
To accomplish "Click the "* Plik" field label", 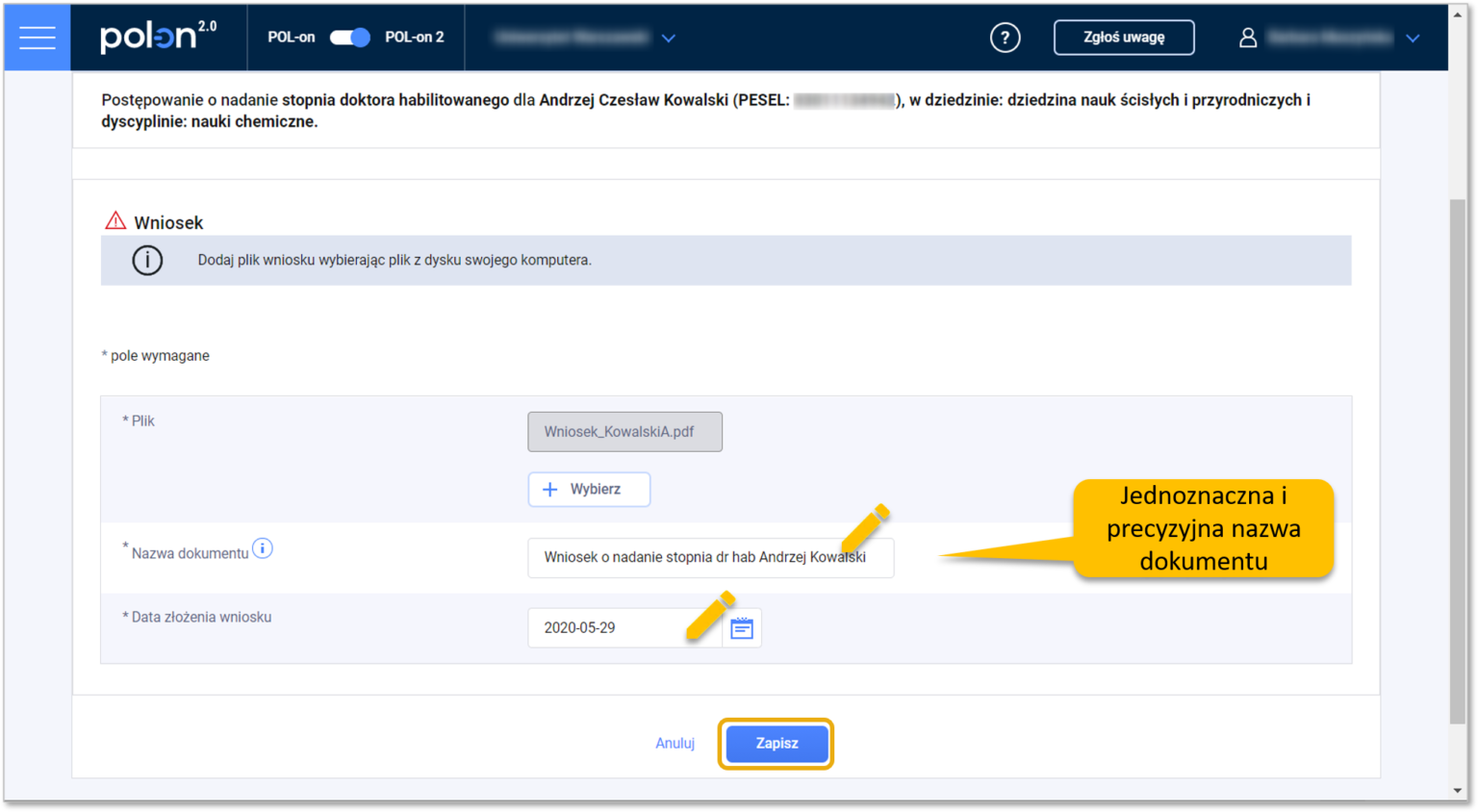I will 139,420.
